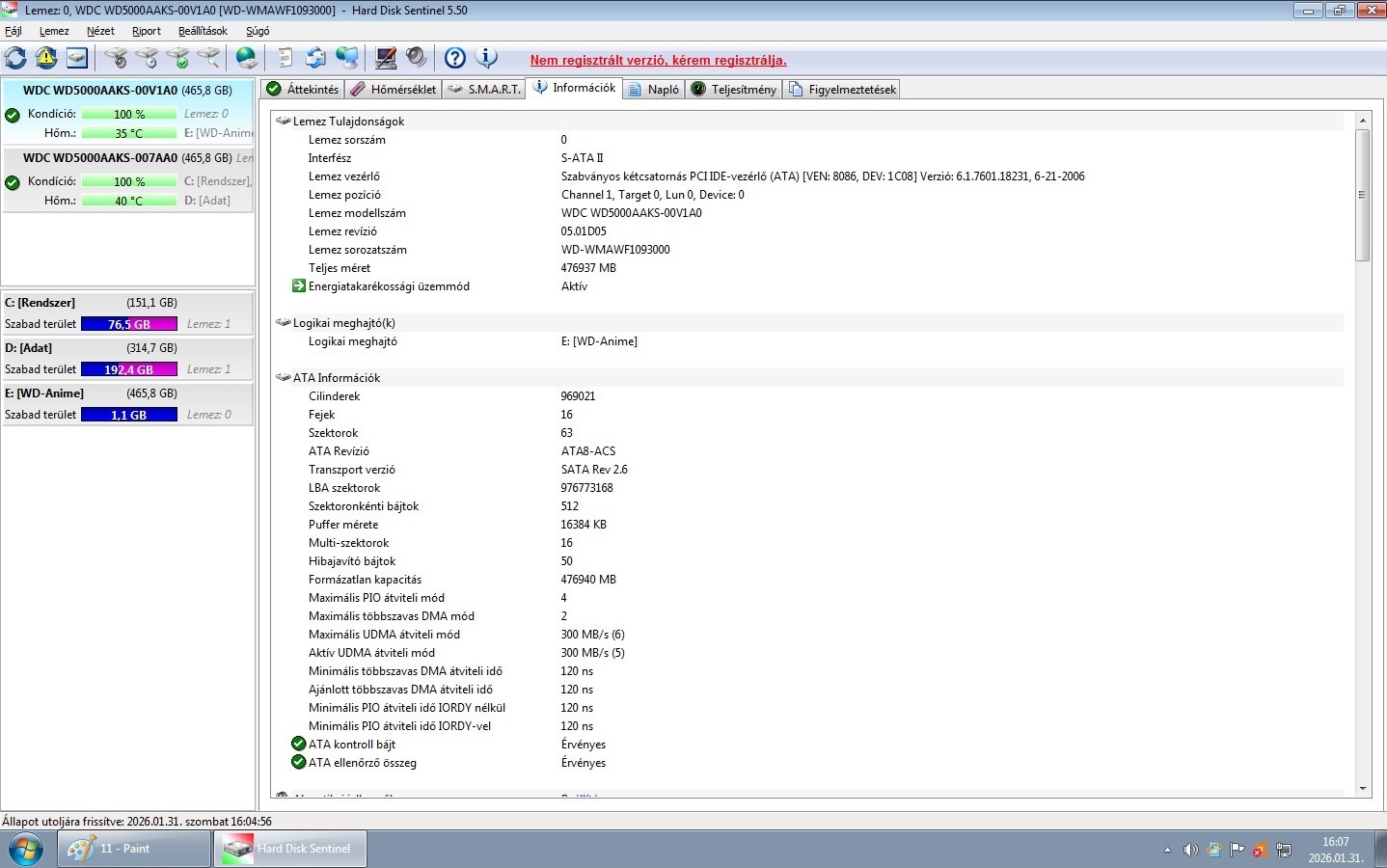1387x868 pixels.
Task: Click the disk with clock icon
Action: pyautogui.click(x=147, y=58)
